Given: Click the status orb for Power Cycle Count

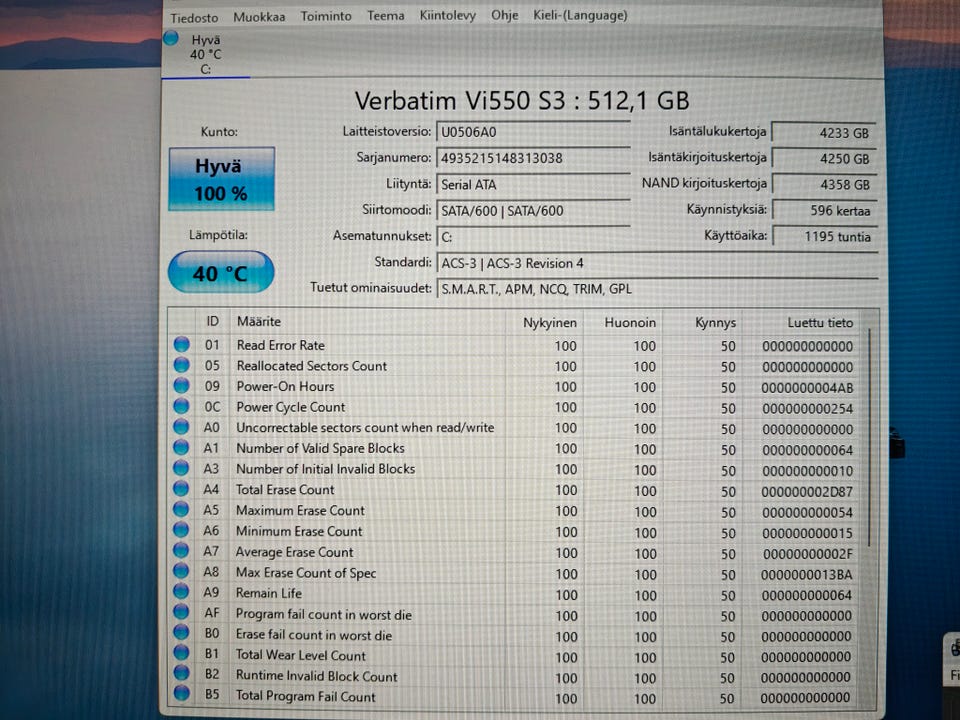Looking at the screenshot, I should pos(181,406).
